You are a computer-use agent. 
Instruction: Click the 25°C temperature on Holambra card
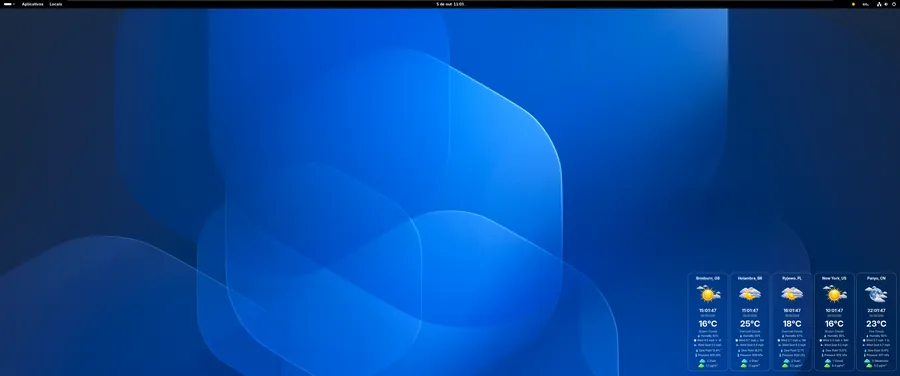[x=750, y=324]
